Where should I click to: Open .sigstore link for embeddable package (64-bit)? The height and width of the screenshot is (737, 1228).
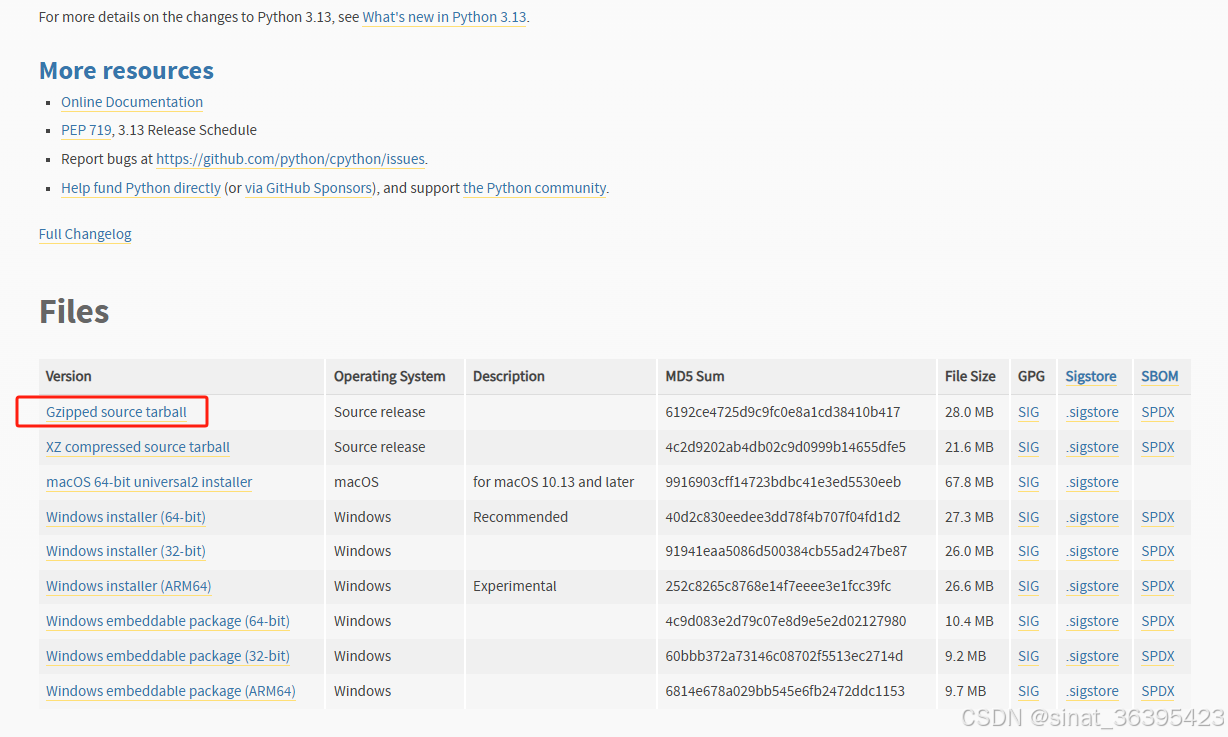tap(1092, 621)
